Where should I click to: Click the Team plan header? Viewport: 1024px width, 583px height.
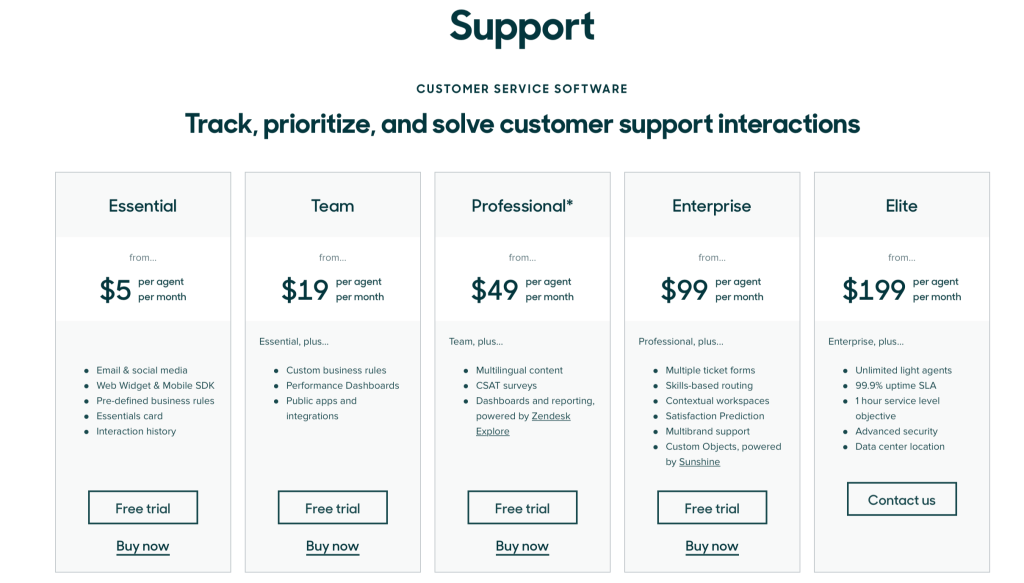tap(332, 205)
